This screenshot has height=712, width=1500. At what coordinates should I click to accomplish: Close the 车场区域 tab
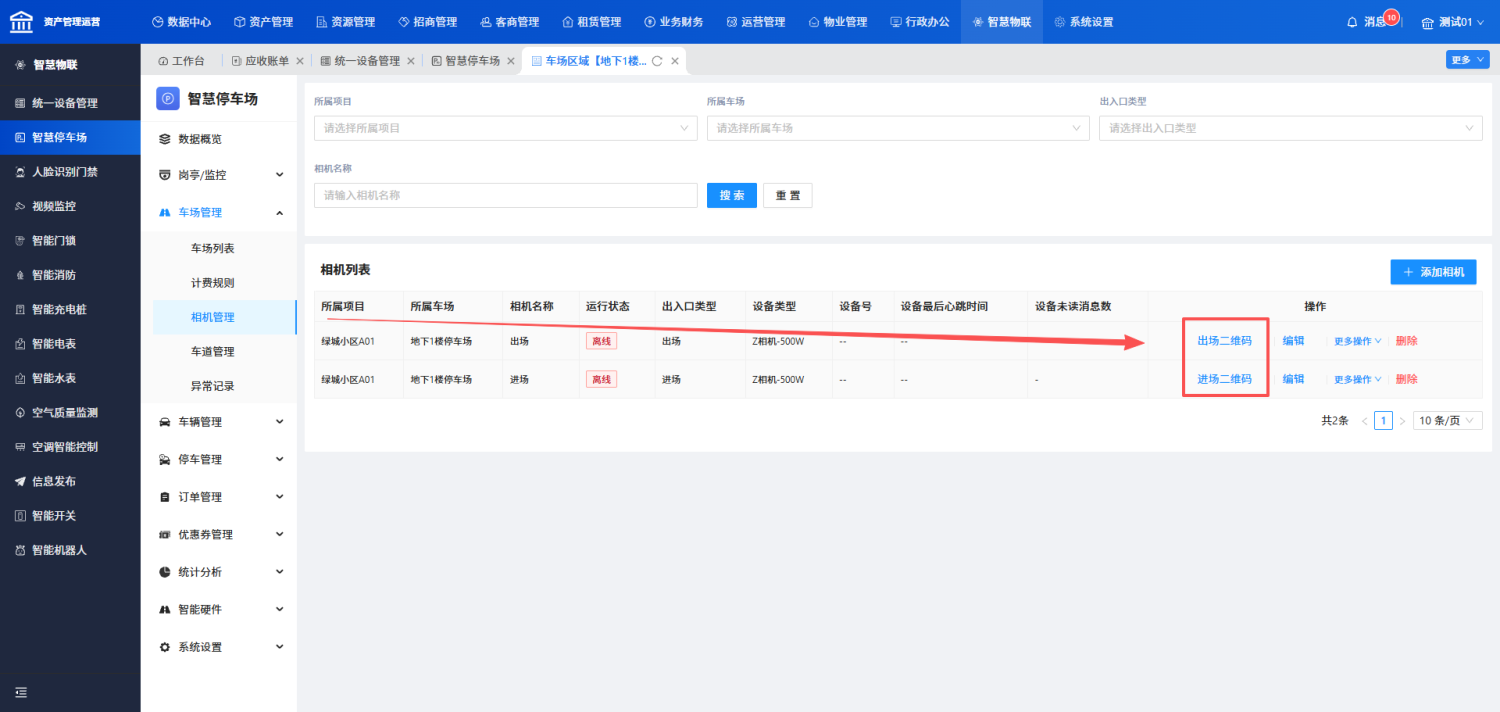click(x=675, y=61)
